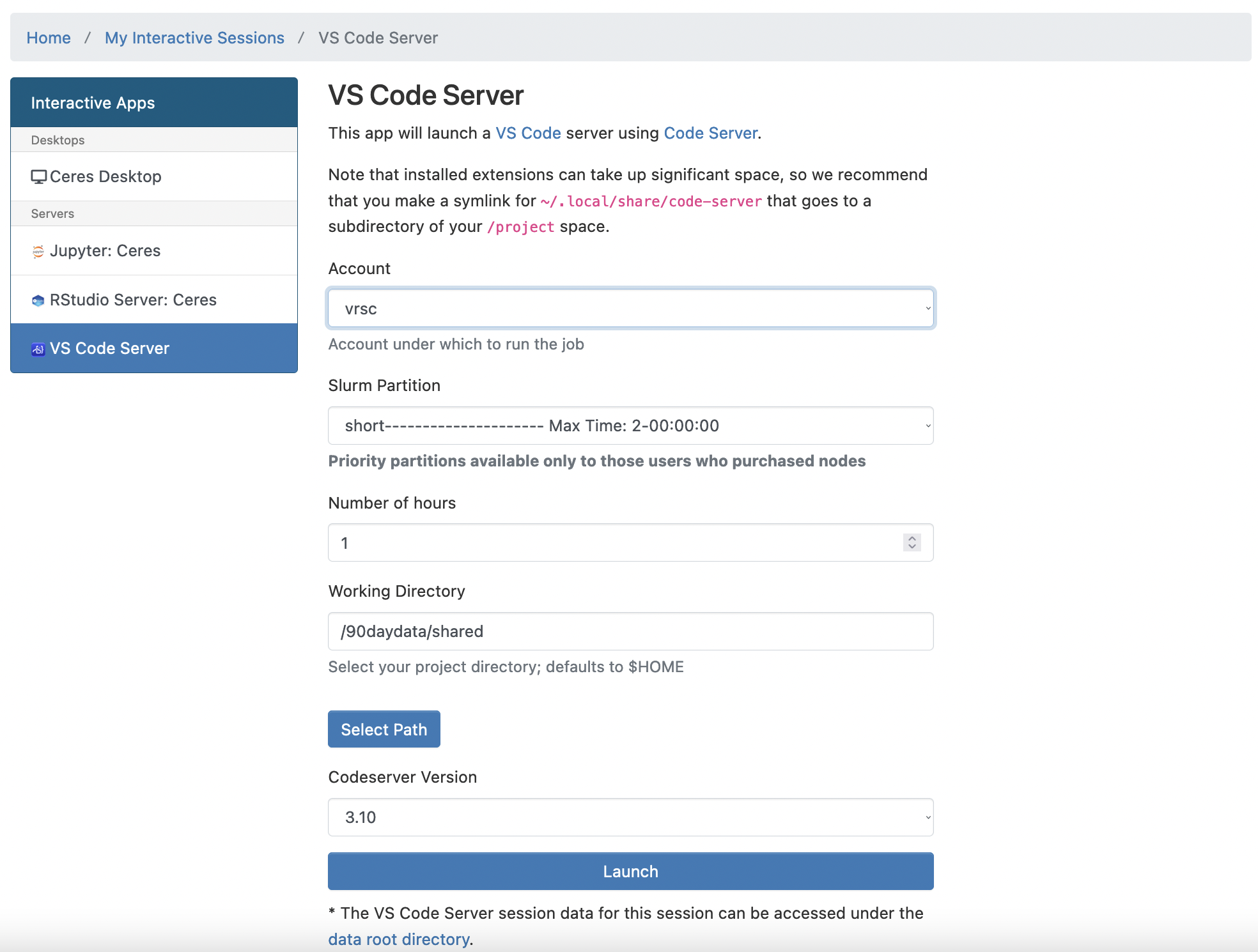Focus the Number of hours field
The width and height of the screenshot is (1258, 952).
630,542
